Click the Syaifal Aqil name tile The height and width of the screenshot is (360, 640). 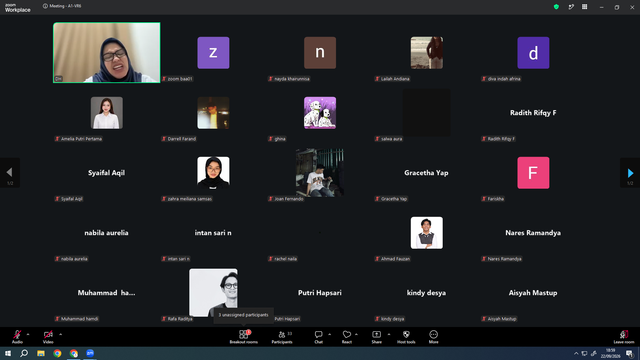[x=107, y=173]
